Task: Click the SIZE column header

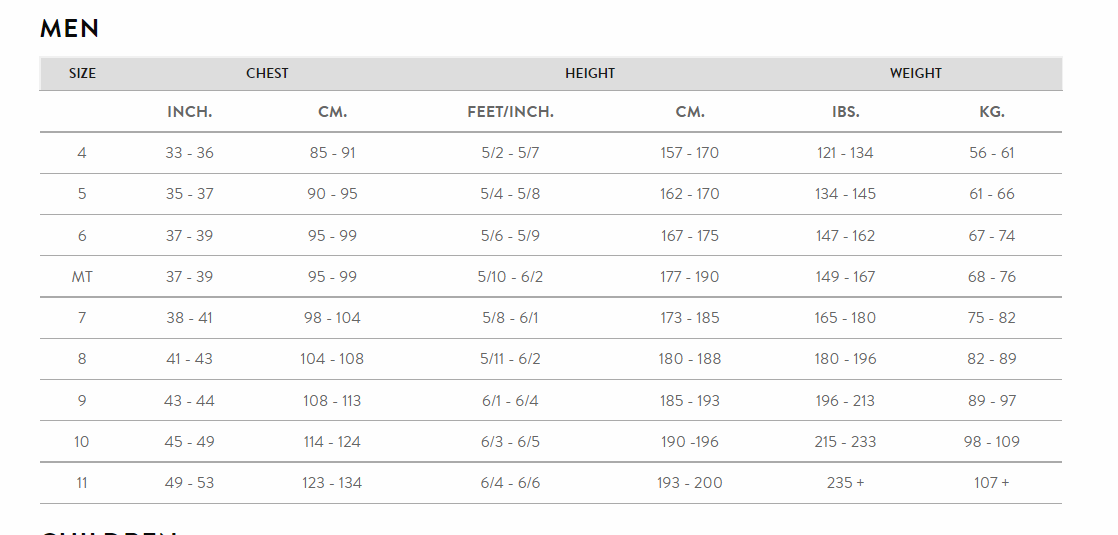Action: [x=82, y=73]
